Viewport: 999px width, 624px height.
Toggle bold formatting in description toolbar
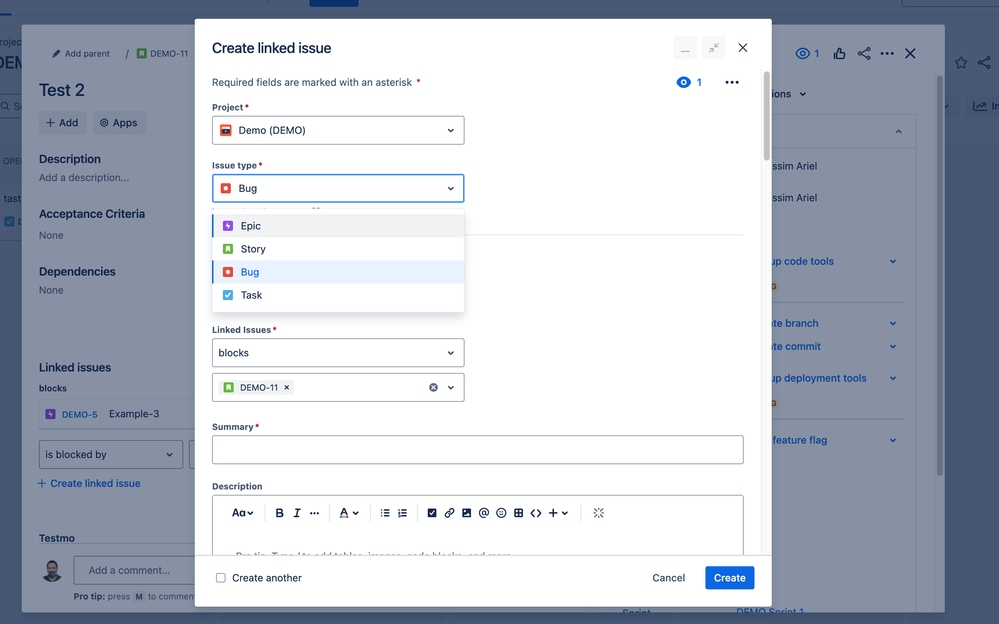point(279,513)
